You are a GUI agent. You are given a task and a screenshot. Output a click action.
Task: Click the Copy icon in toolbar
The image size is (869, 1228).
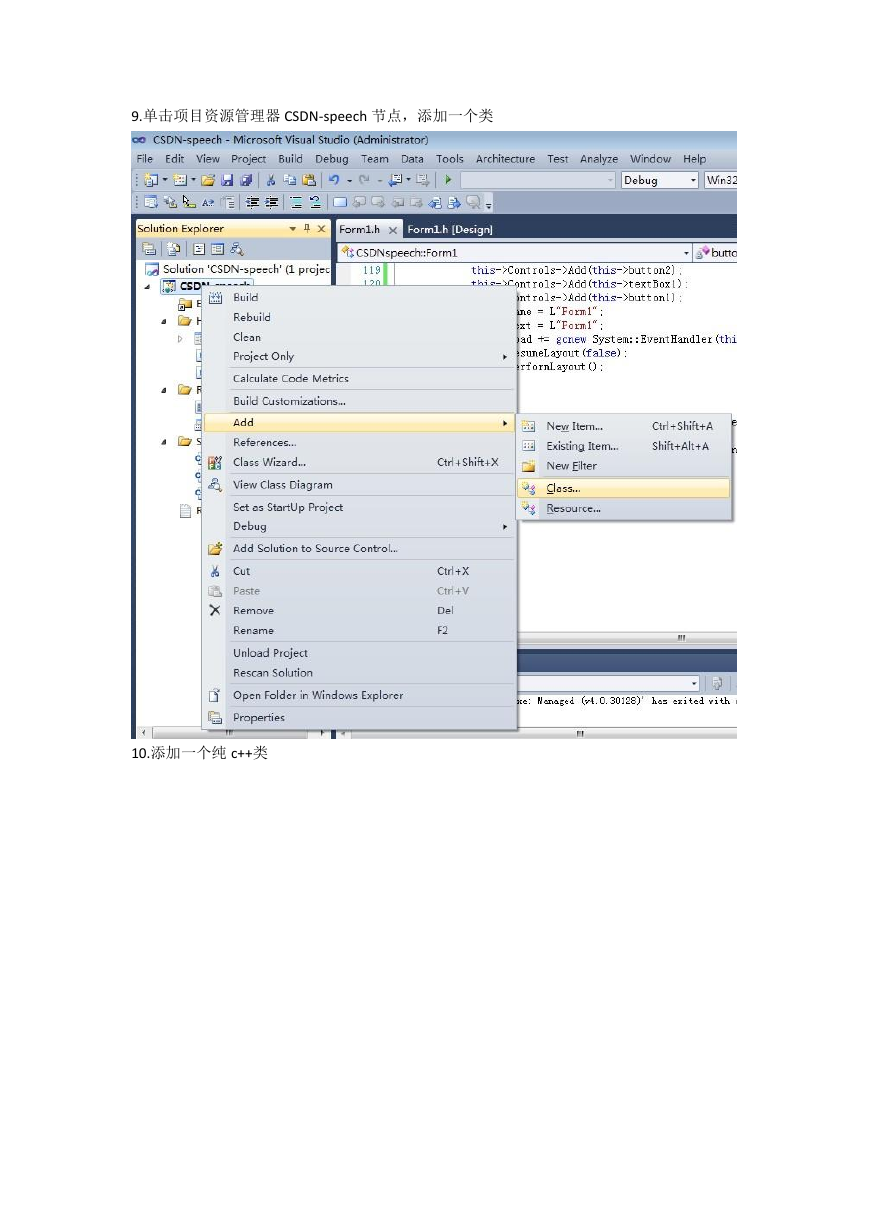[290, 180]
